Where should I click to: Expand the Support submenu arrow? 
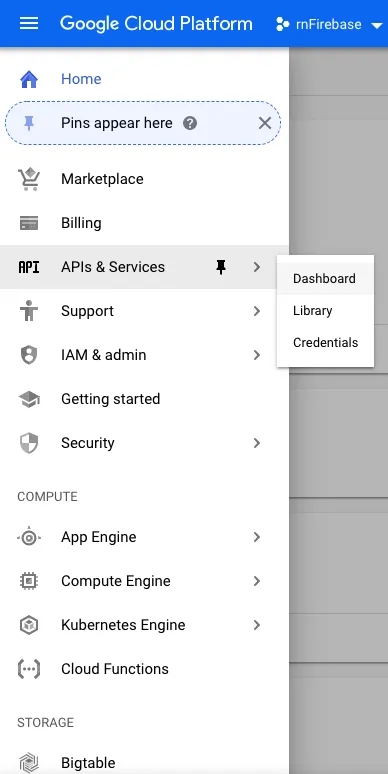click(x=257, y=311)
